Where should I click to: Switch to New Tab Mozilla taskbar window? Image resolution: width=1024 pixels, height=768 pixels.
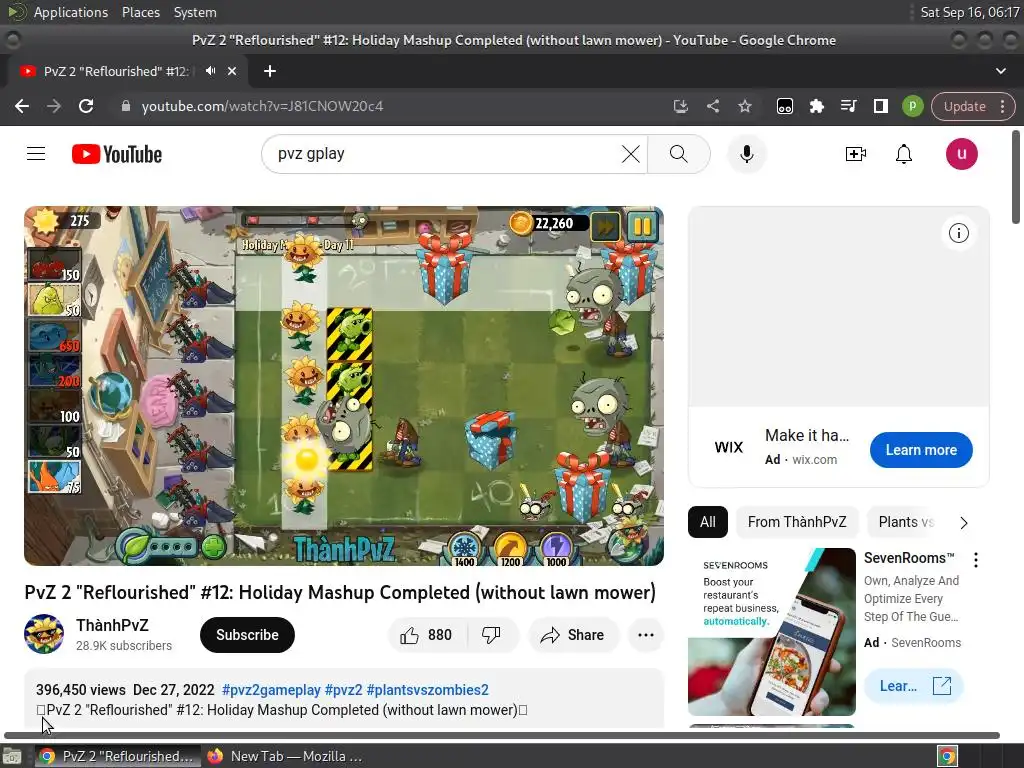click(x=285, y=756)
